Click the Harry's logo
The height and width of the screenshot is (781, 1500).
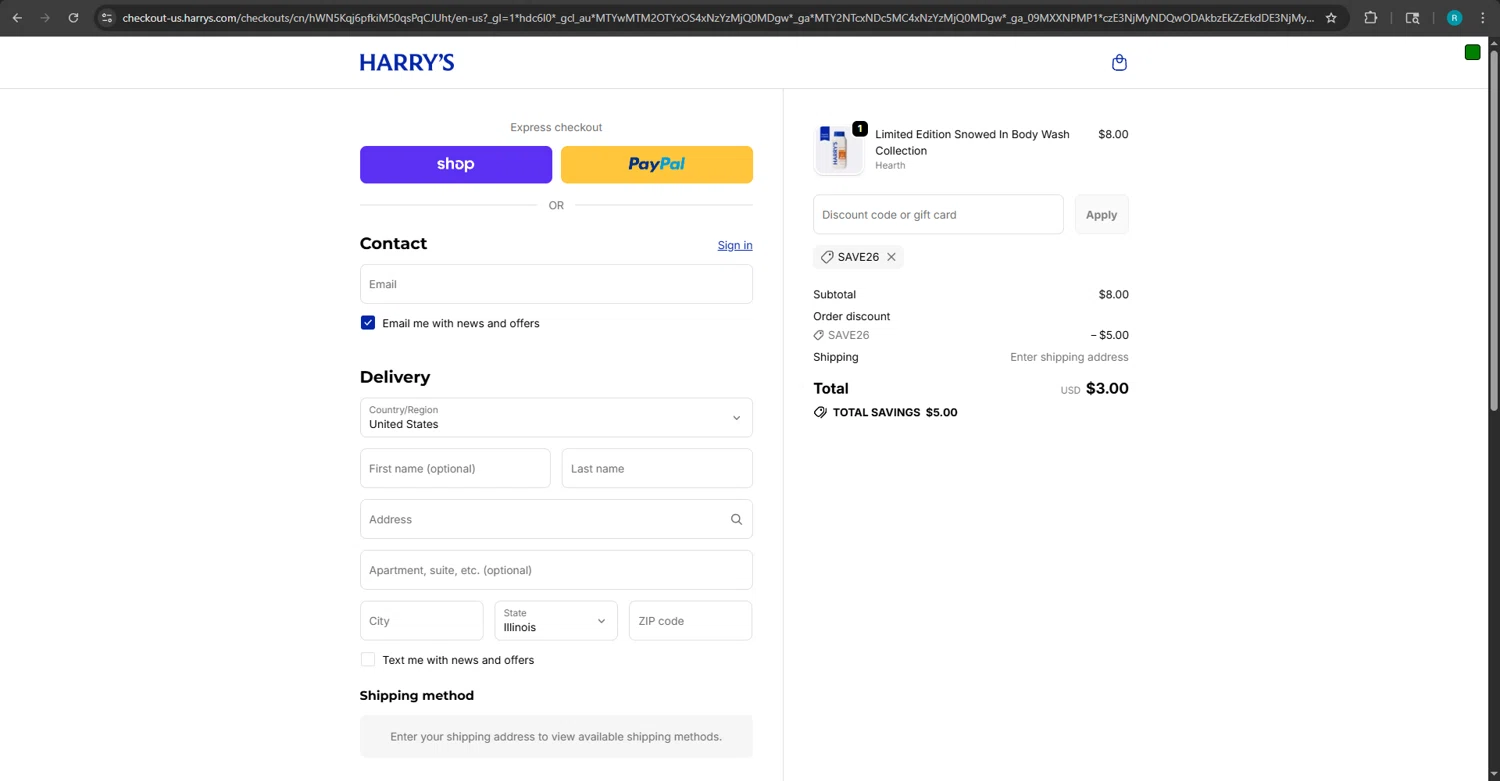pyautogui.click(x=407, y=62)
